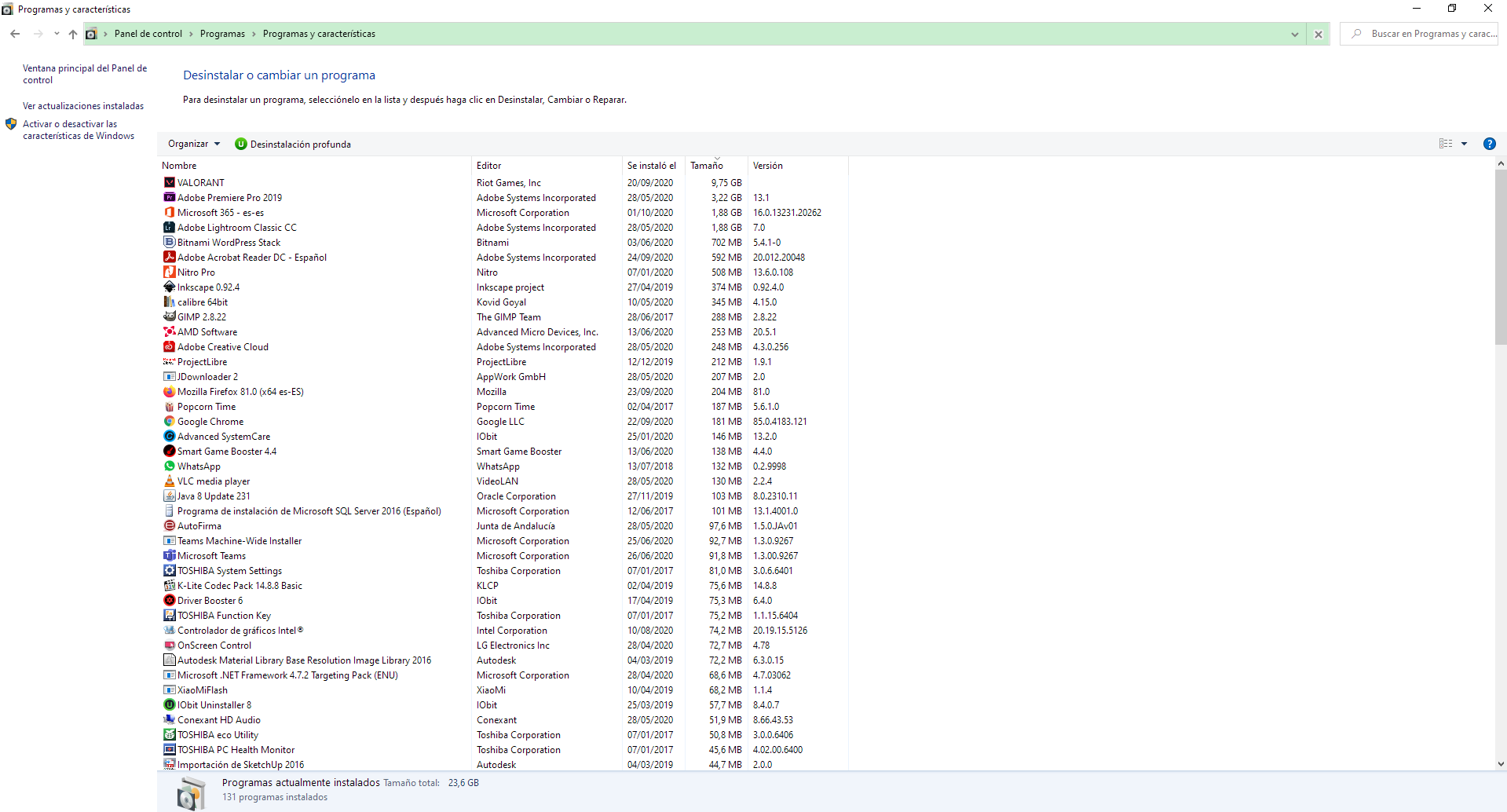Click the Windows features shield icon
Viewport: 1507px width, 812px height.
coord(11,124)
